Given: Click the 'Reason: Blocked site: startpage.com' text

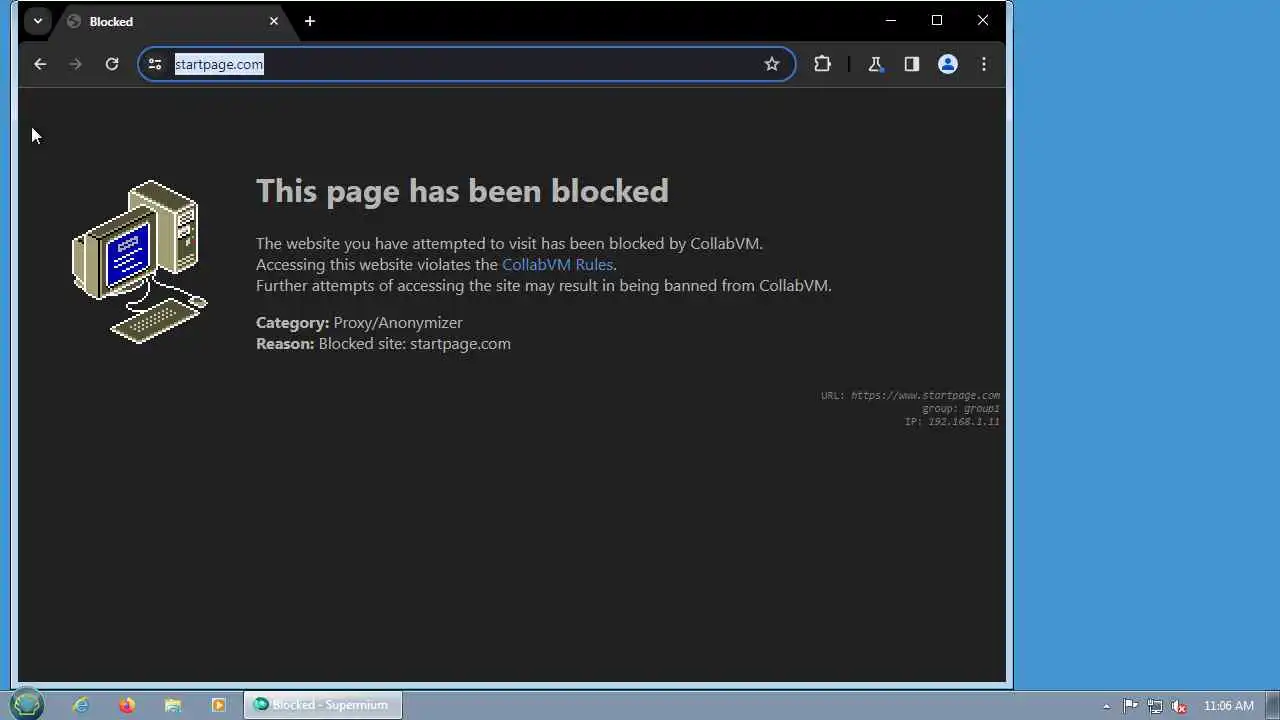Looking at the screenshot, I should 383,343.
